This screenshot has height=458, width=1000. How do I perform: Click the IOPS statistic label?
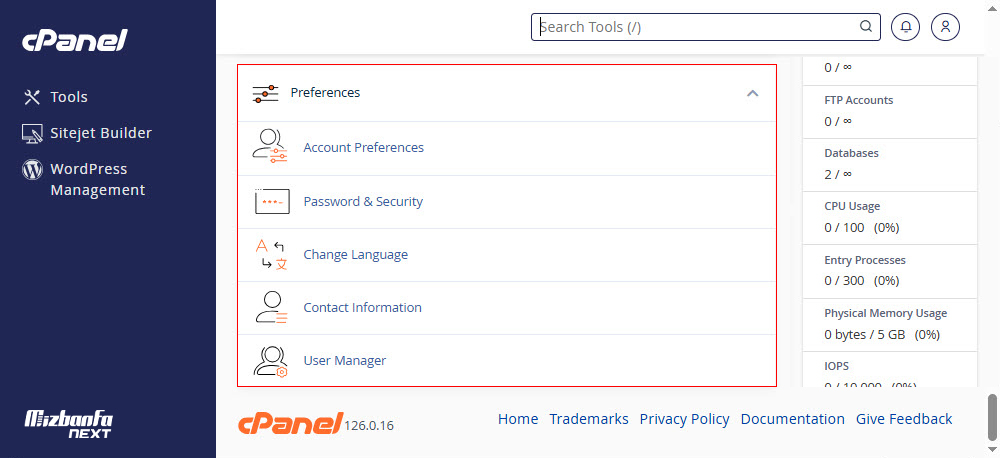837,366
